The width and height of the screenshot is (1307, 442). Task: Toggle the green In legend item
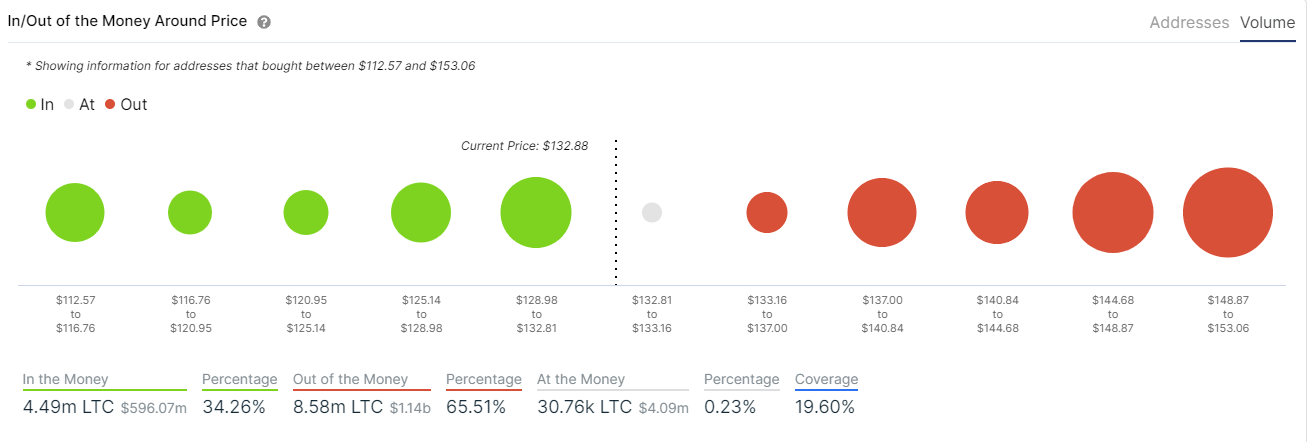point(40,104)
